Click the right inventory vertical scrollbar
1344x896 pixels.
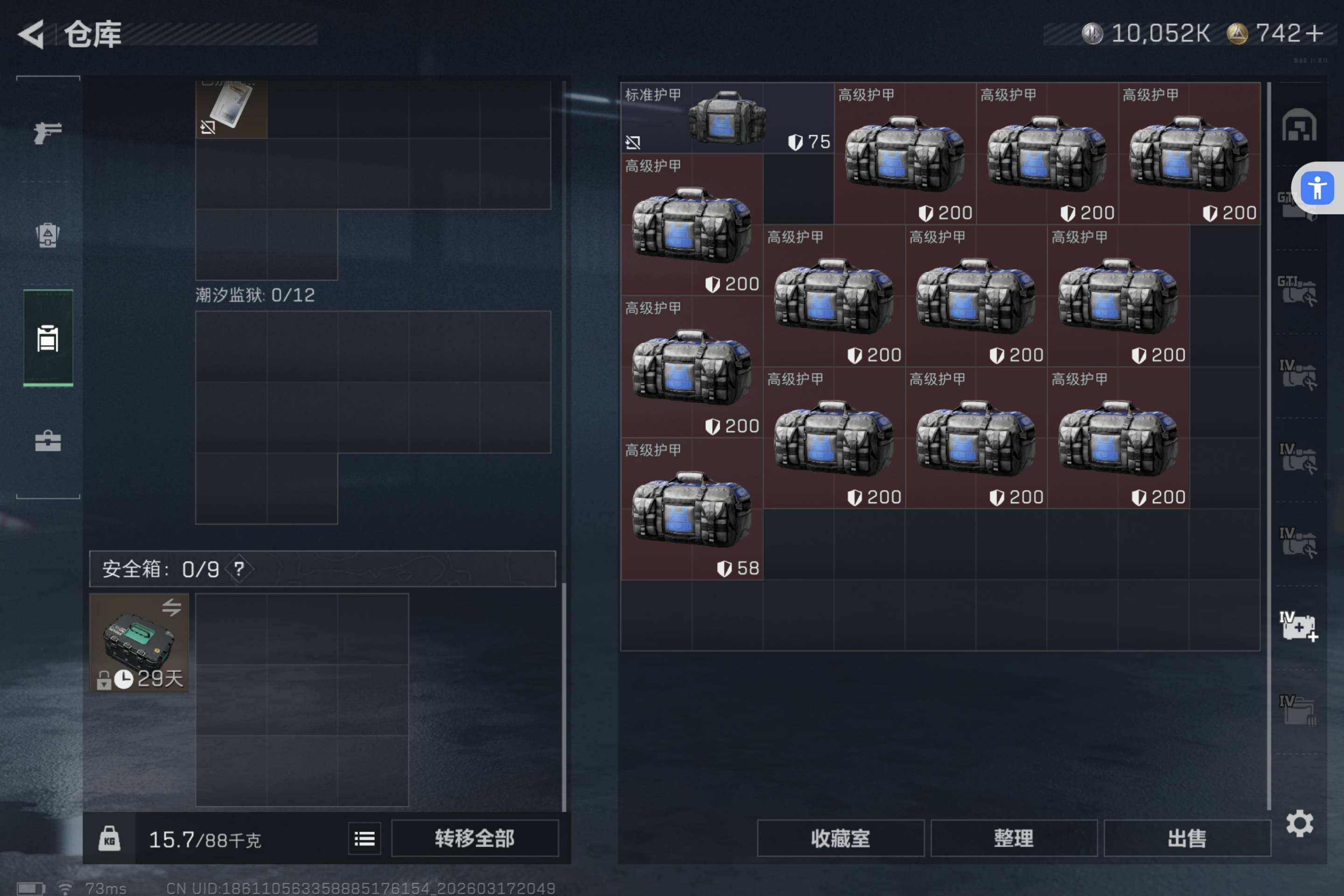[x=1268, y=446]
